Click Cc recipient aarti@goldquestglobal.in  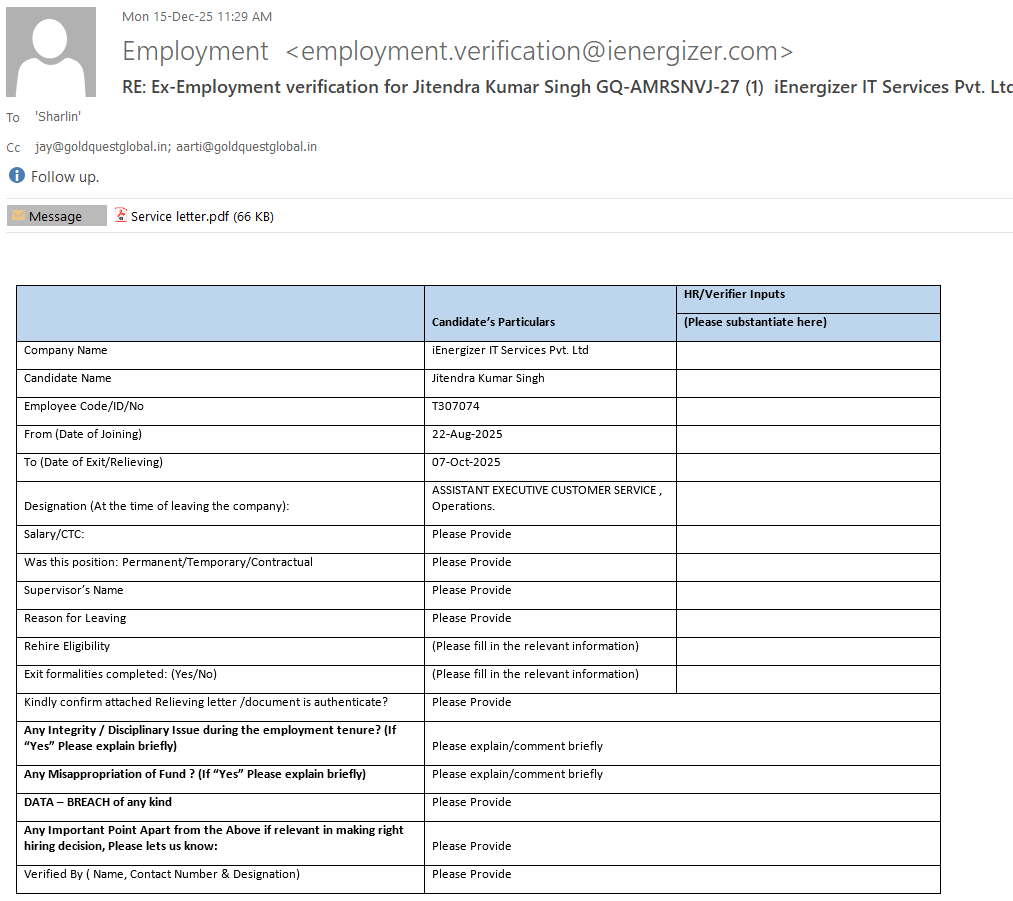pyautogui.click(x=246, y=147)
